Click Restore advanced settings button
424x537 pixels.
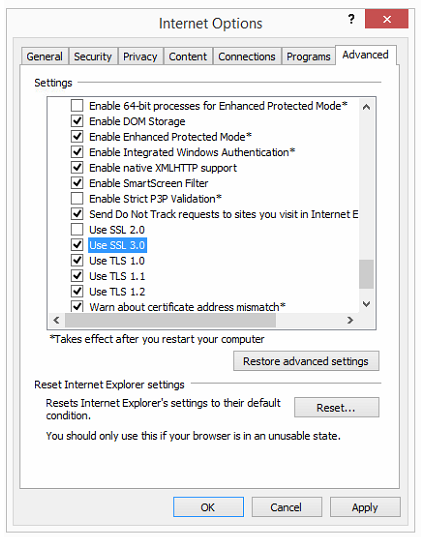point(306,361)
